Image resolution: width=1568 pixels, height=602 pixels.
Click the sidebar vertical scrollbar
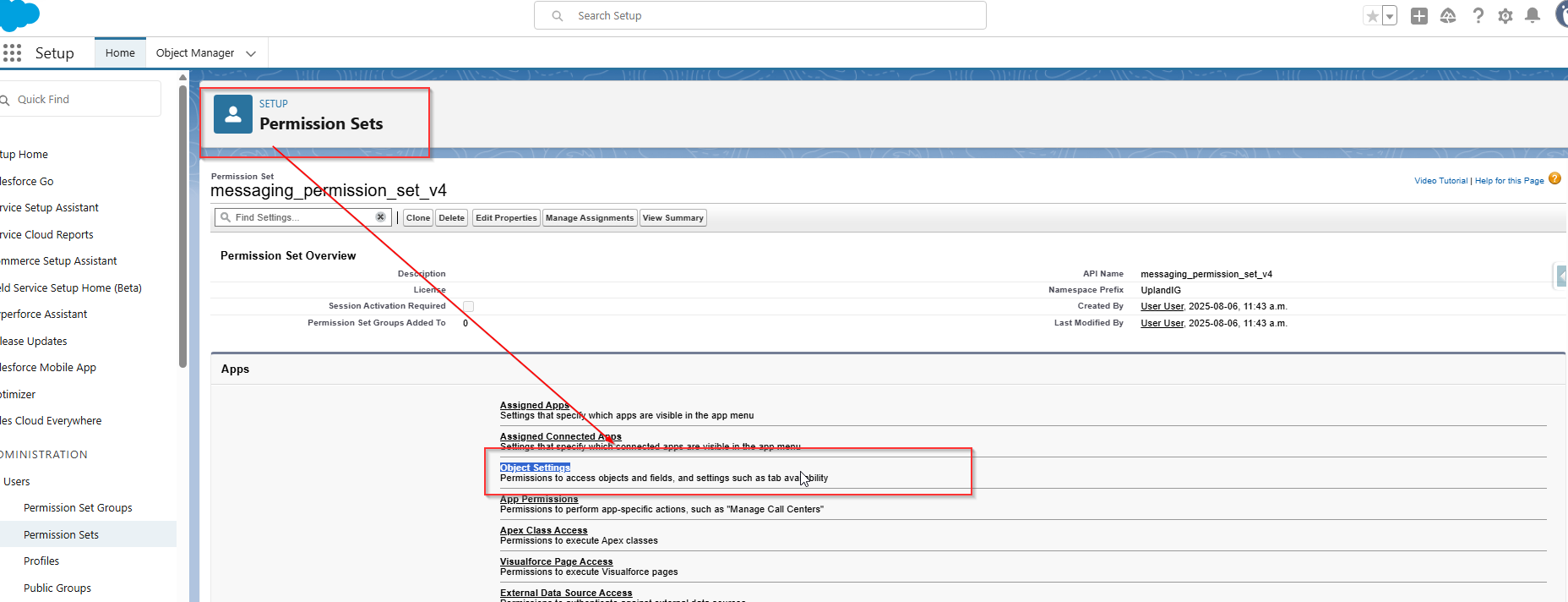183,228
